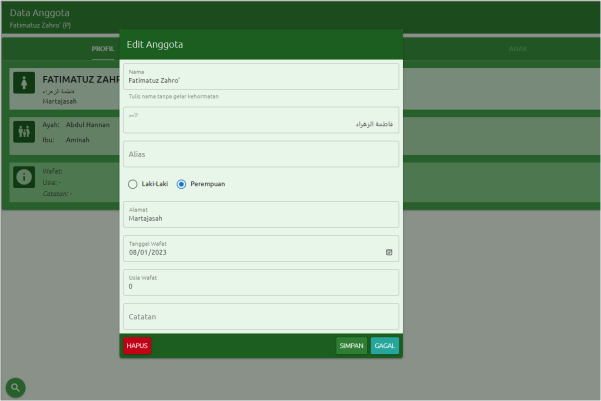Open the ANAK tab
This screenshot has height=401, width=601.
click(517, 48)
